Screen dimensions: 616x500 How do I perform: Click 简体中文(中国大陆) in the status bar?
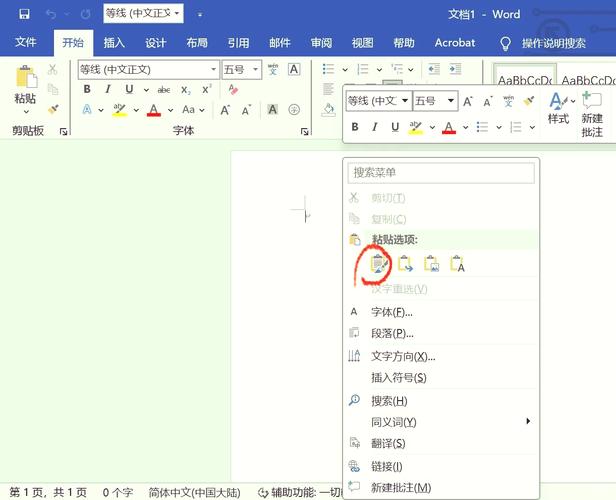point(194,492)
